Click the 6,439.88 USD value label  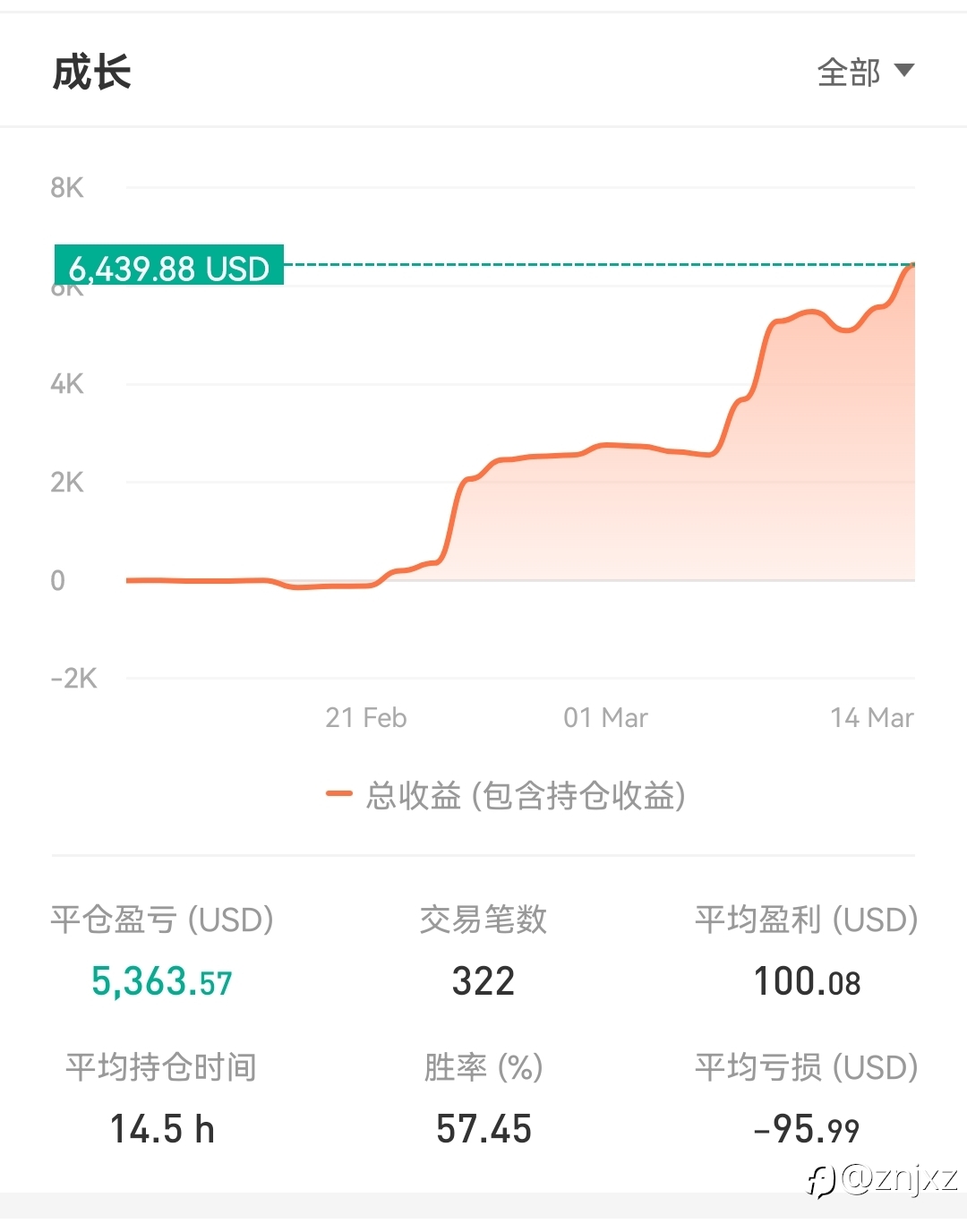coord(169,267)
